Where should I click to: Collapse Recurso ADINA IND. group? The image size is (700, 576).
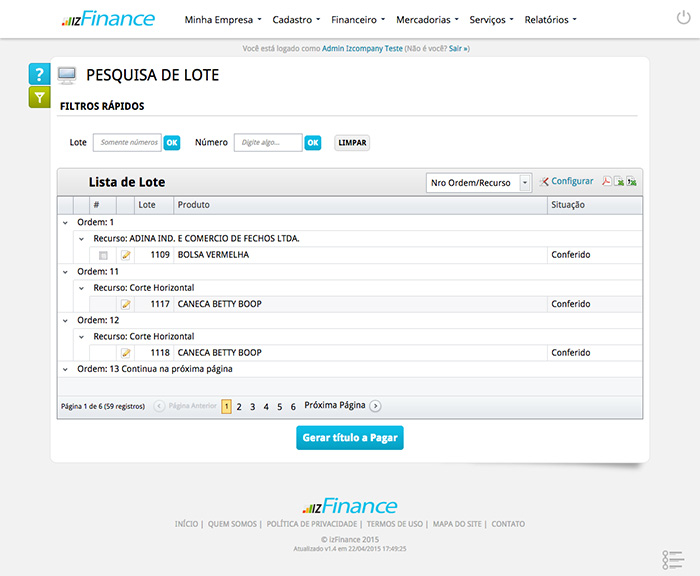[x=82, y=238]
